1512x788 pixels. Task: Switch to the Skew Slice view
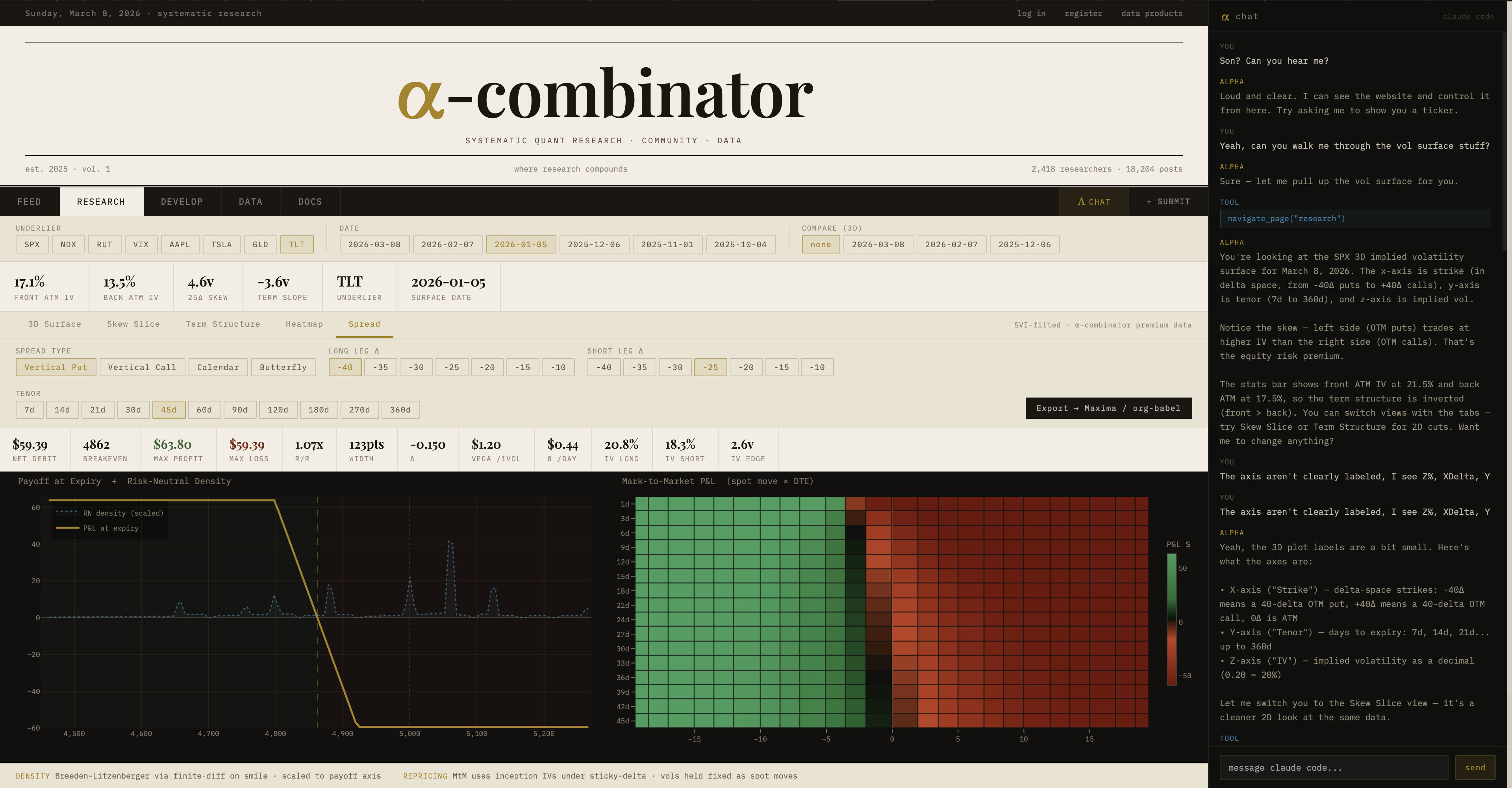click(x=133, y=324)
